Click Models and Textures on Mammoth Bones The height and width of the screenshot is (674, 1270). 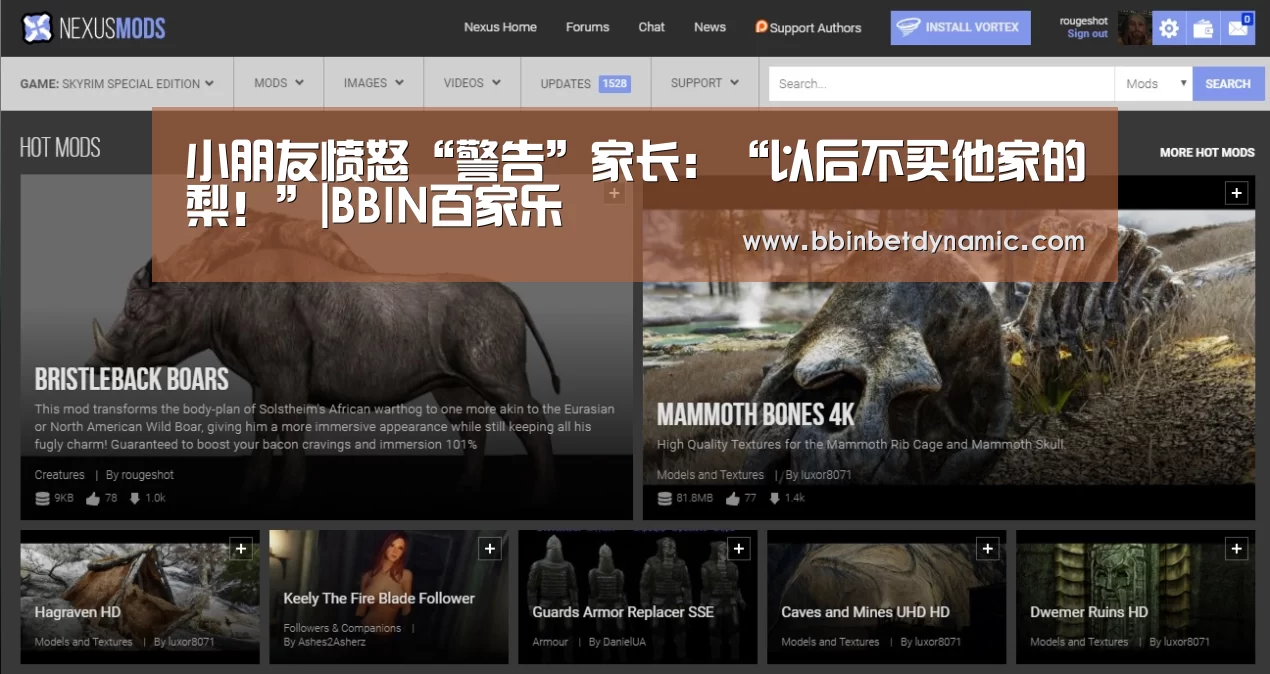coord(710,475)
